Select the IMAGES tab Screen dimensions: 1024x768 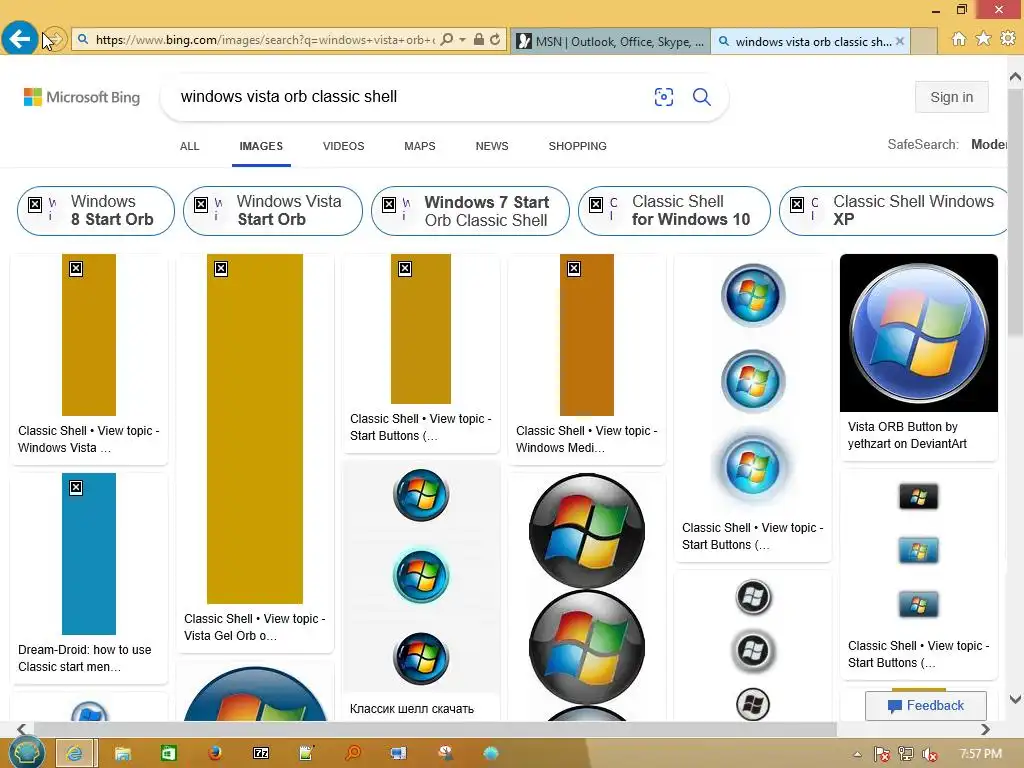click(x=261, y=146)
